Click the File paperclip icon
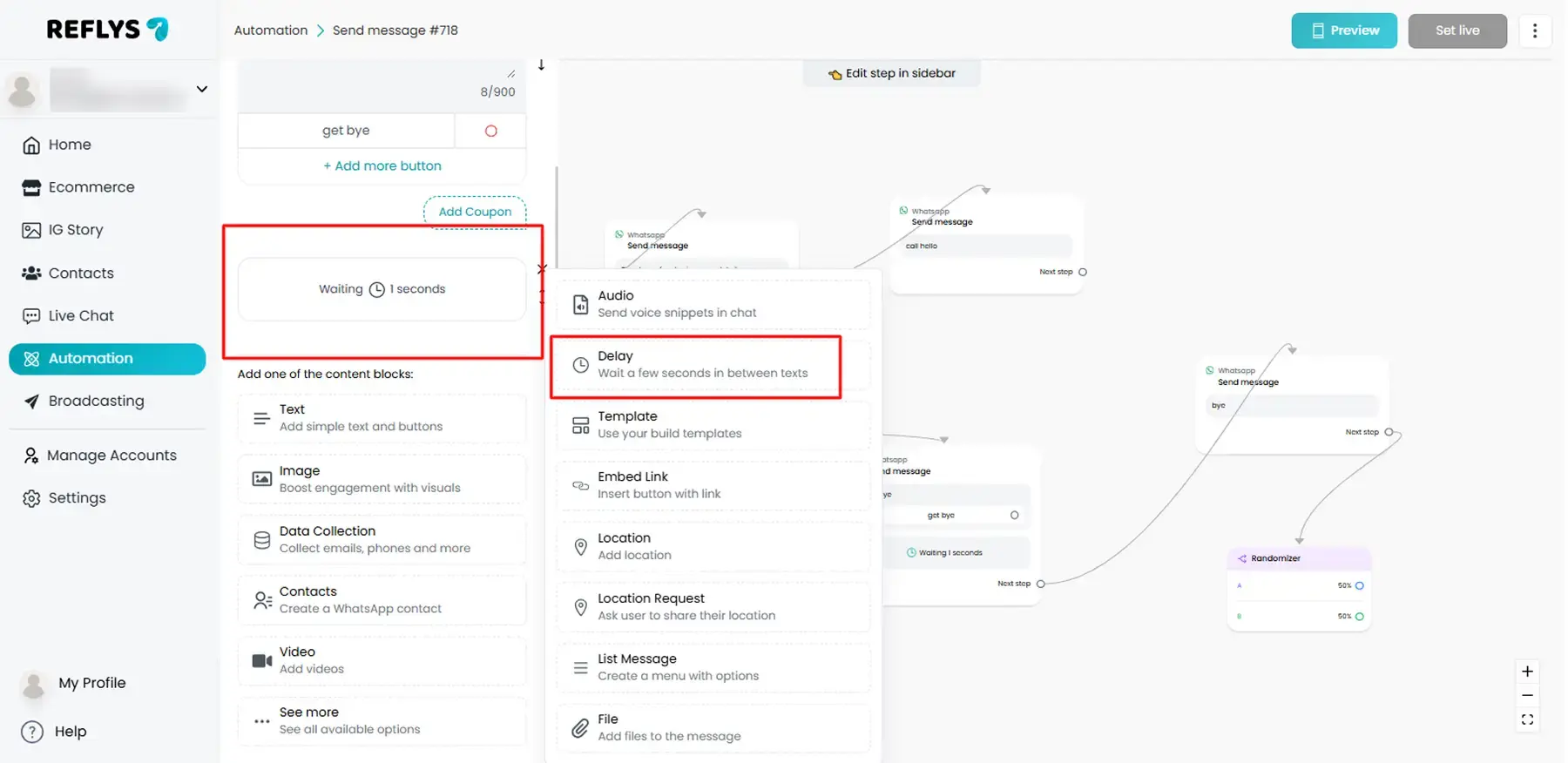Viewport: 1568px width, 763px height. pyautogui.click(x=580, y=728)
